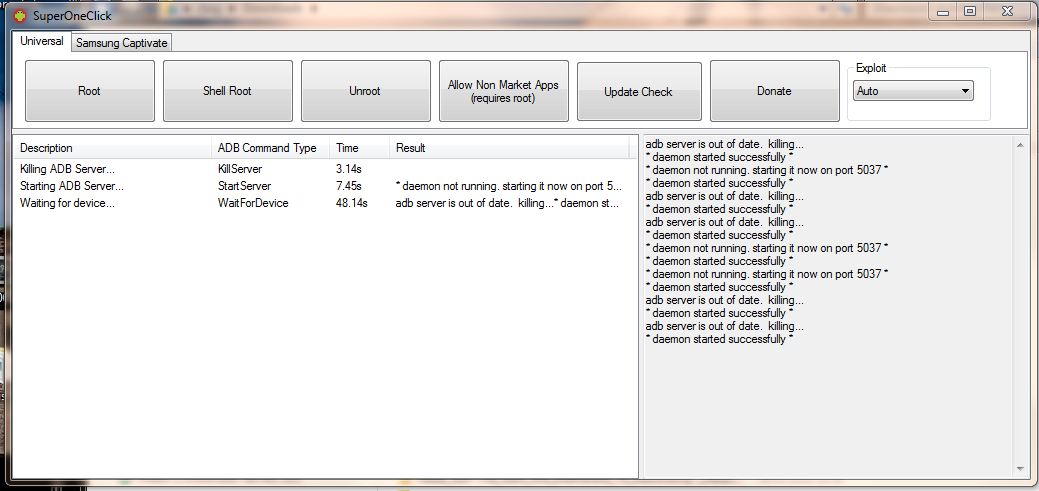Click the Root button

click(89, 91)
